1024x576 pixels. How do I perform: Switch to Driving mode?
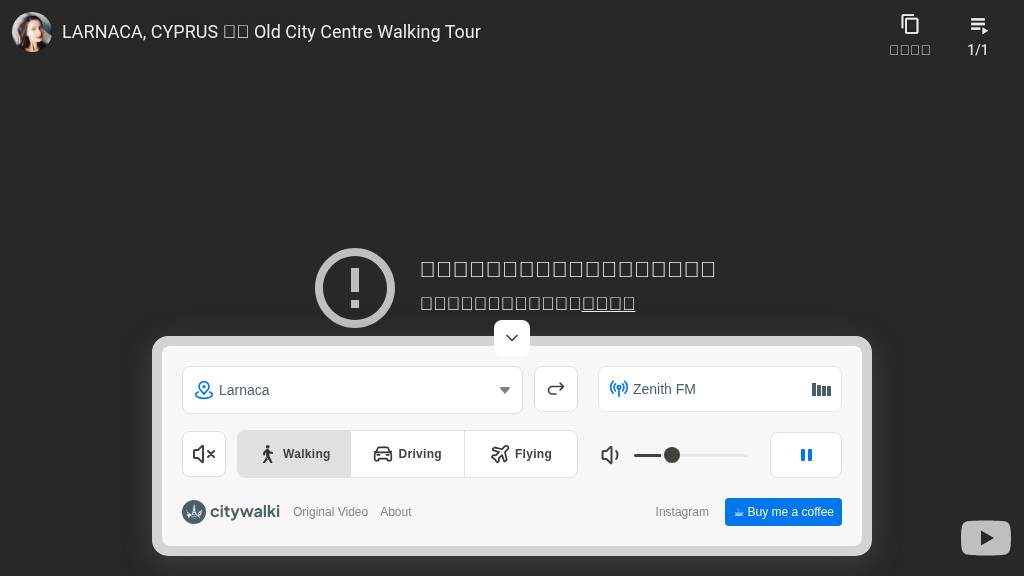(407, 454)
